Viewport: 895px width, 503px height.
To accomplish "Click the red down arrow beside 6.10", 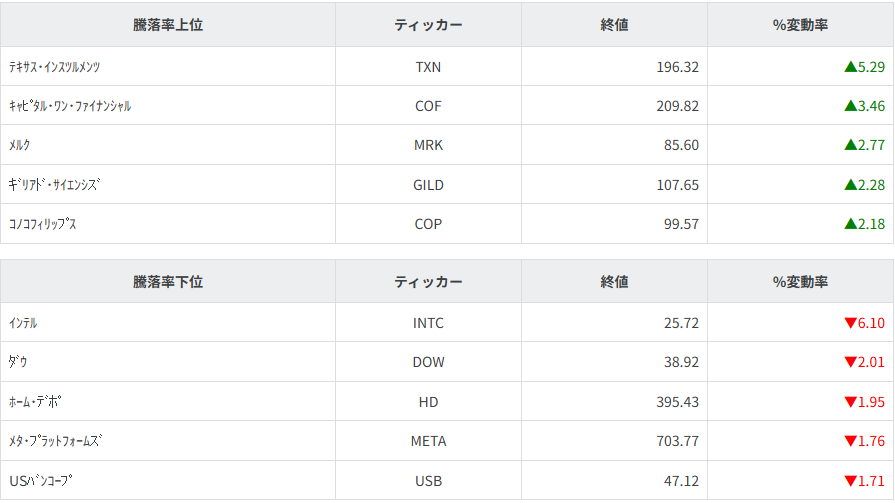I will coord(850,323).
